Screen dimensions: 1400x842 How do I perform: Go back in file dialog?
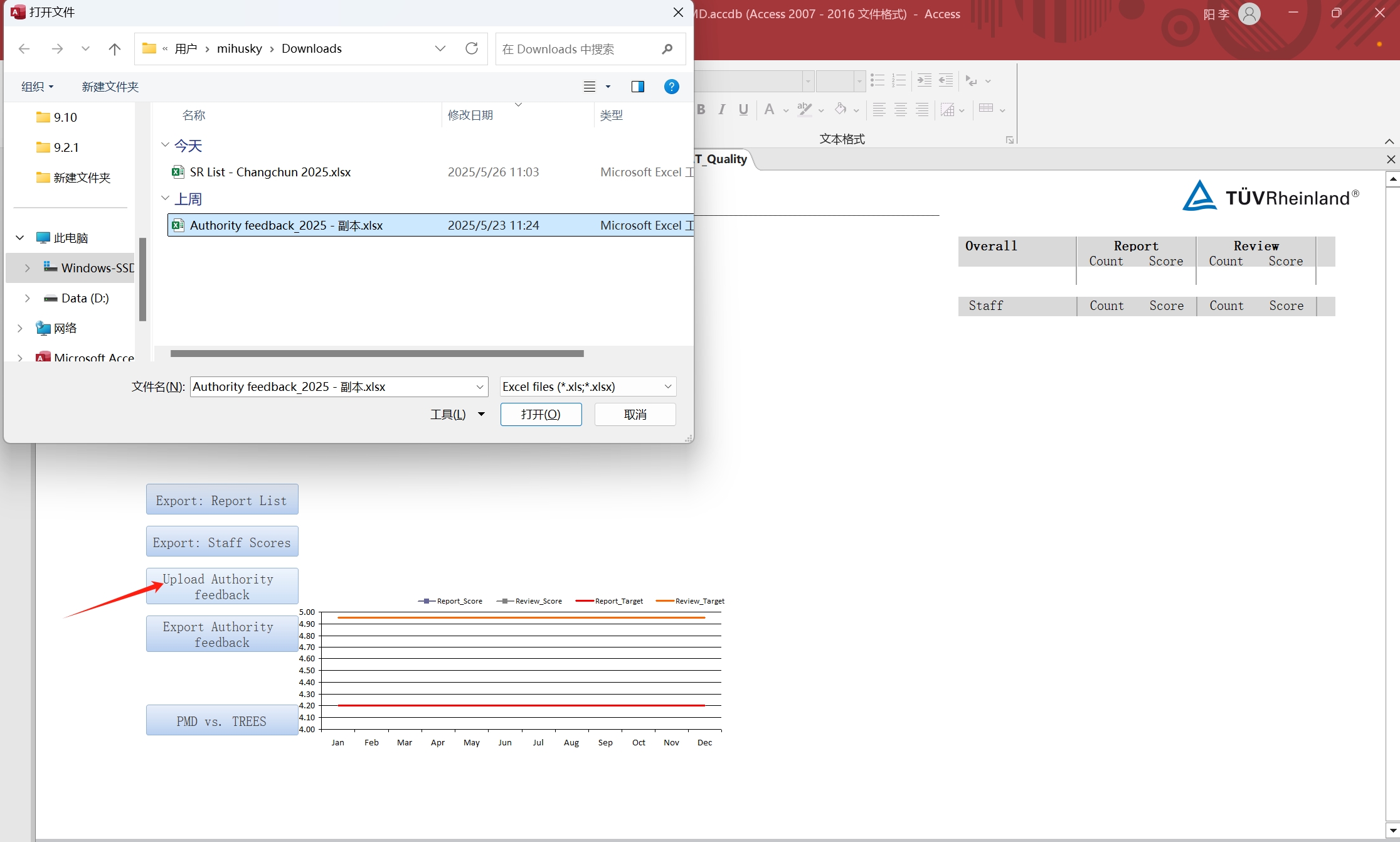24,49
